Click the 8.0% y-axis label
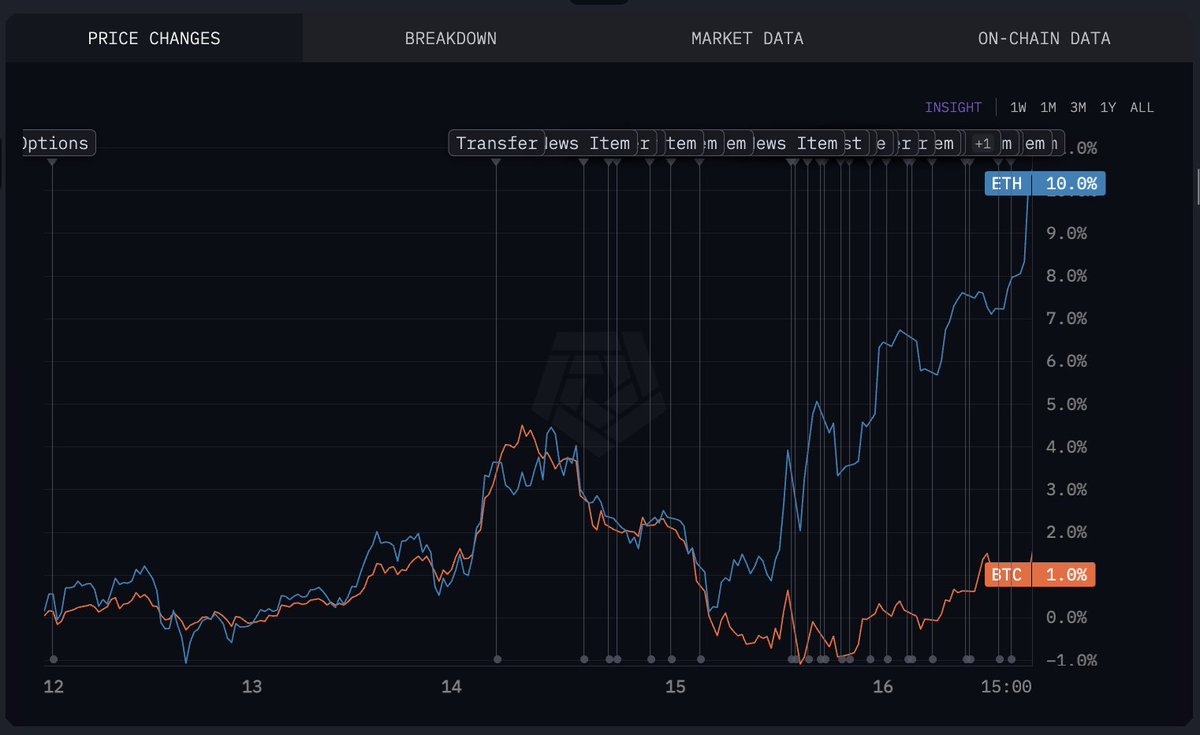This screenshot has height=735, width=1200. 1065,276
